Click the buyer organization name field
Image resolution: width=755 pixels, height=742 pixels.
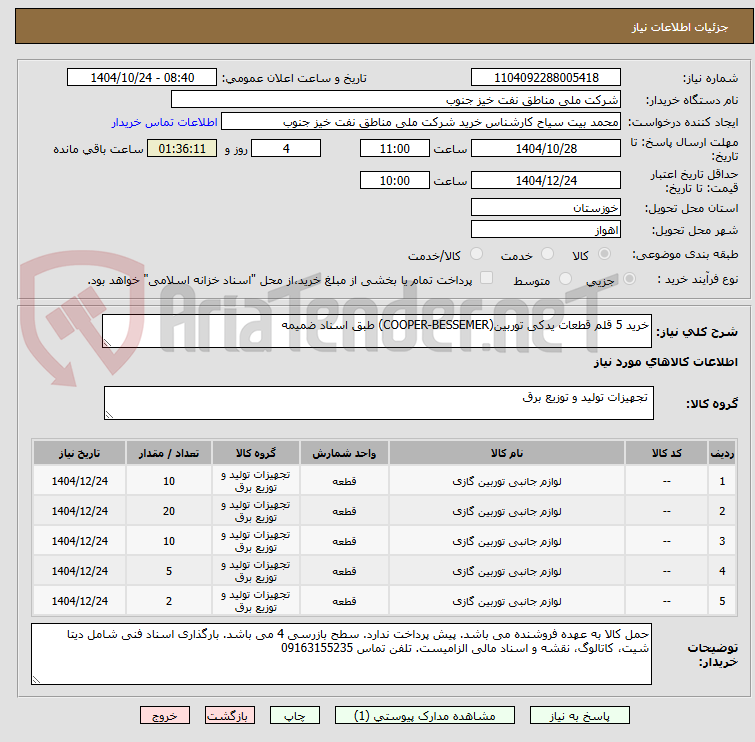click(396, 100)
